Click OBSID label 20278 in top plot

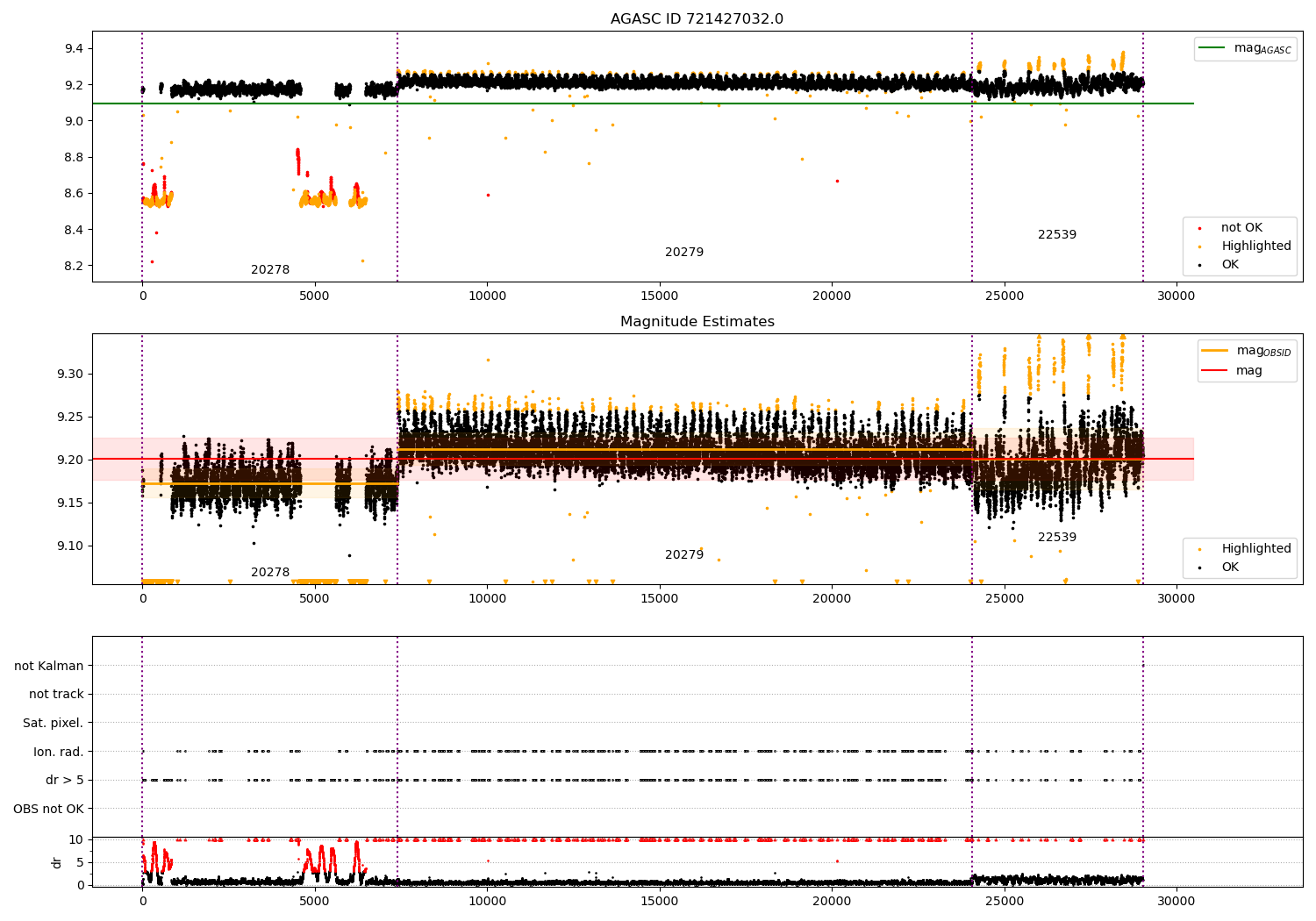(x=269, y=270)
